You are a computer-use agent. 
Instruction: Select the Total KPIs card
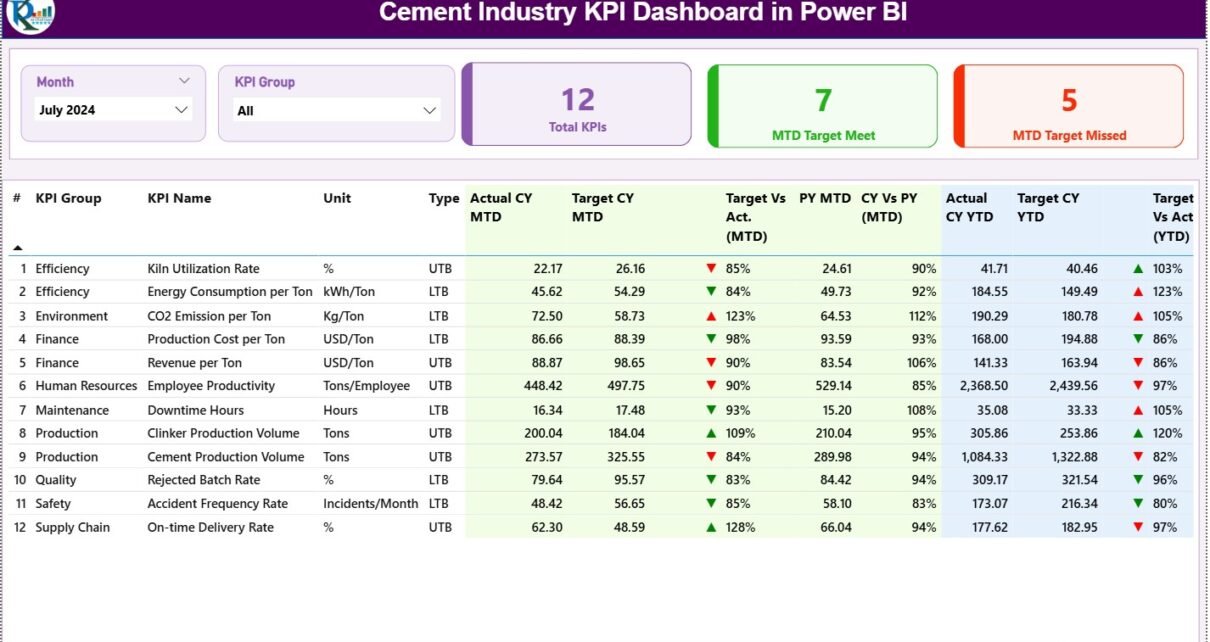tap(577, 105)
